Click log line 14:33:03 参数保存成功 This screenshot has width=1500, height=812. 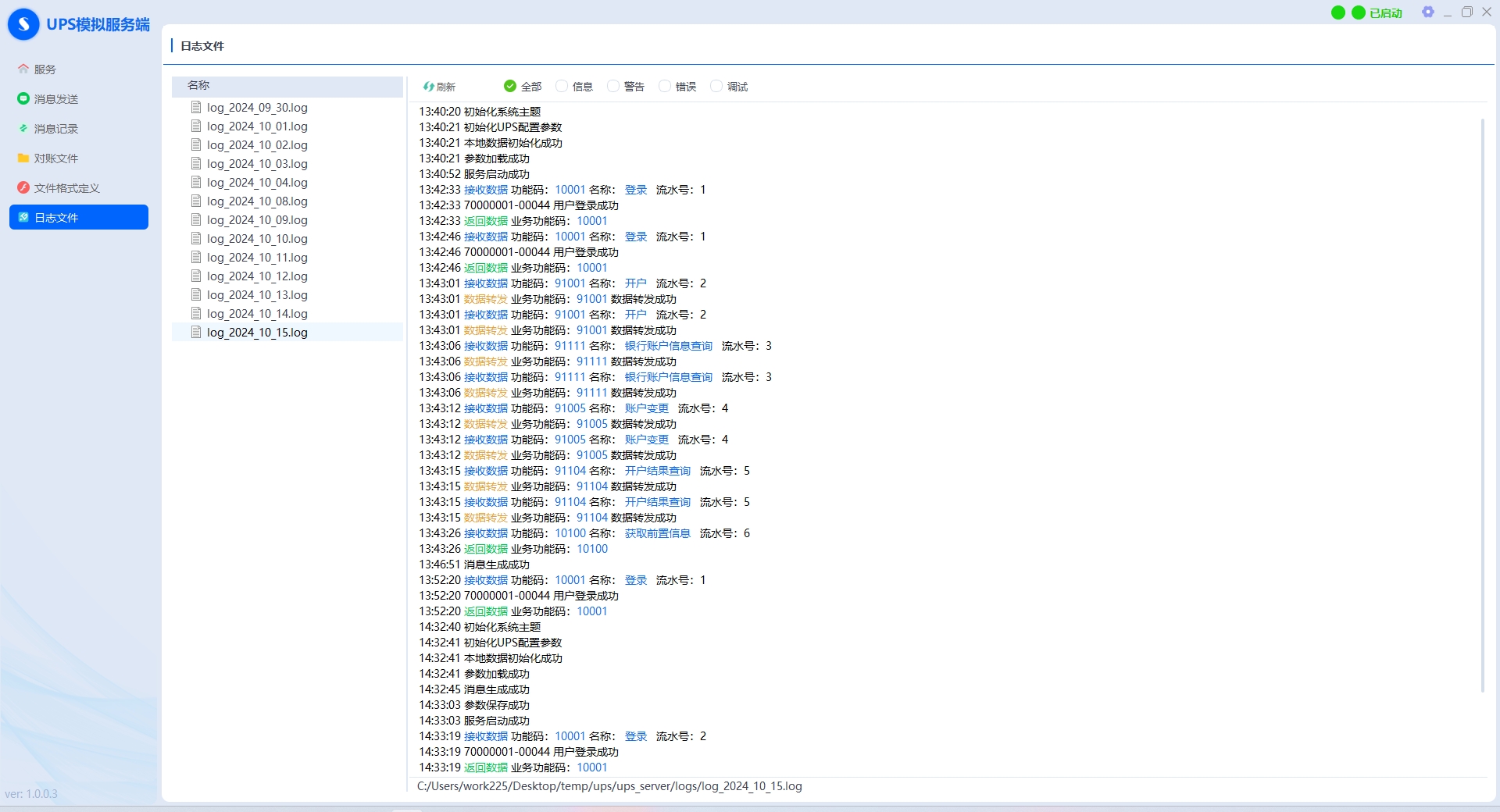(x=474, y=705)
